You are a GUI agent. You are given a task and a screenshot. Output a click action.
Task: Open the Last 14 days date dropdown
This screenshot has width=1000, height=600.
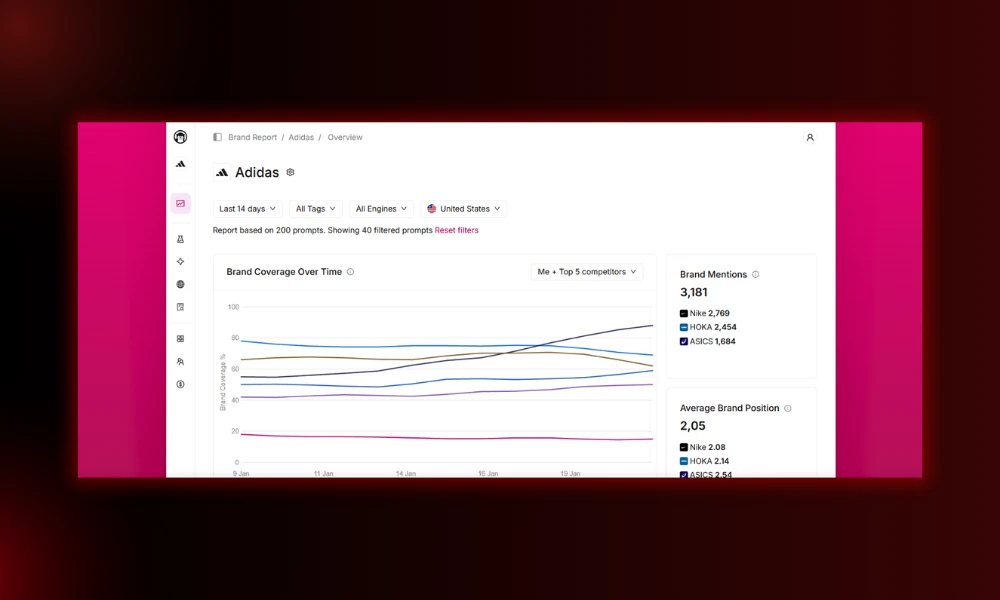pyautogui.click(x=247, y=209)
